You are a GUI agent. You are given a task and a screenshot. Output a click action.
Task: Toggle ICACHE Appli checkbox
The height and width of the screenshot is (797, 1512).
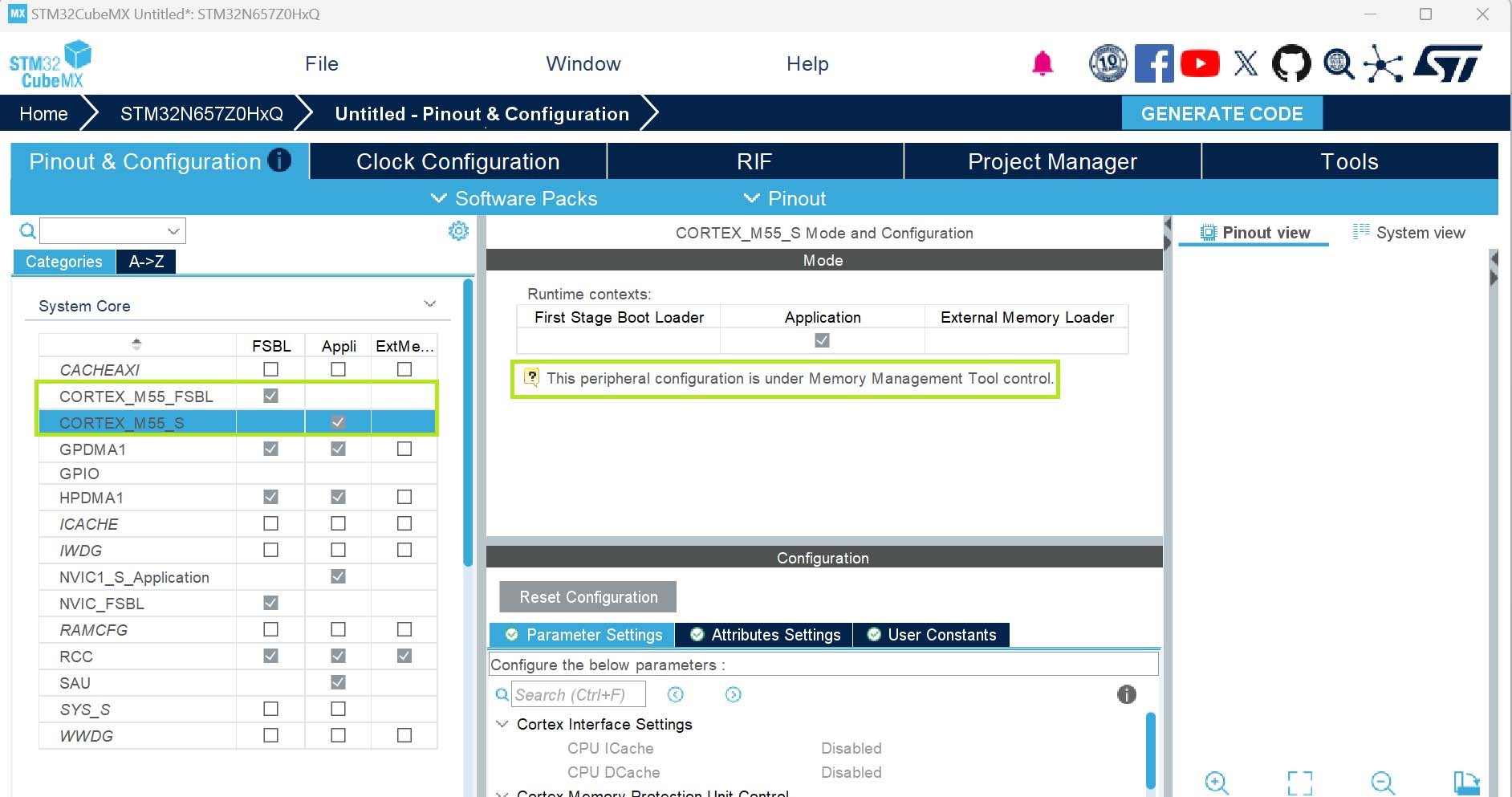pos(339,523)
